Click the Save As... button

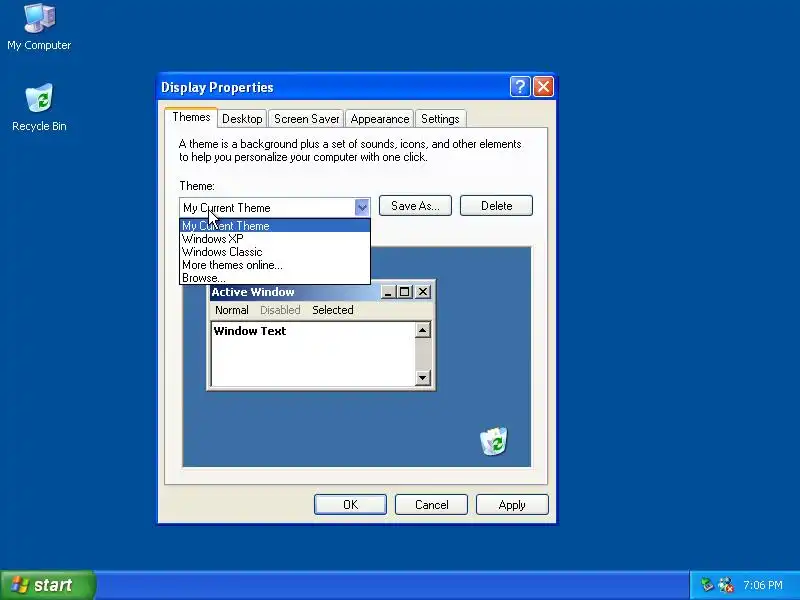[x=415, y=206]
